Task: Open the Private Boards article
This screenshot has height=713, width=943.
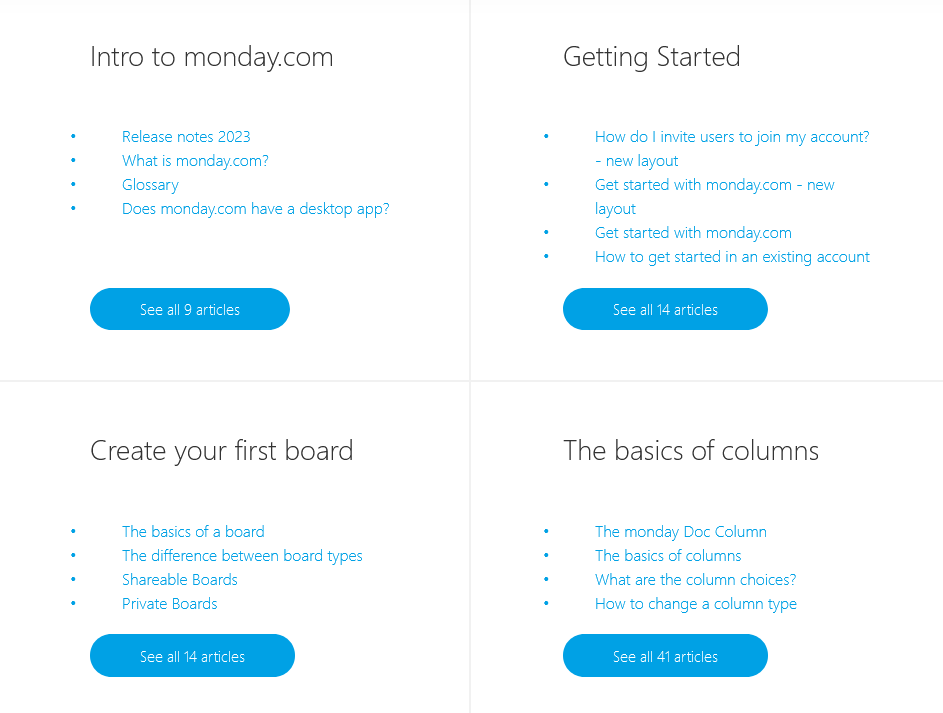Action: 170,603
